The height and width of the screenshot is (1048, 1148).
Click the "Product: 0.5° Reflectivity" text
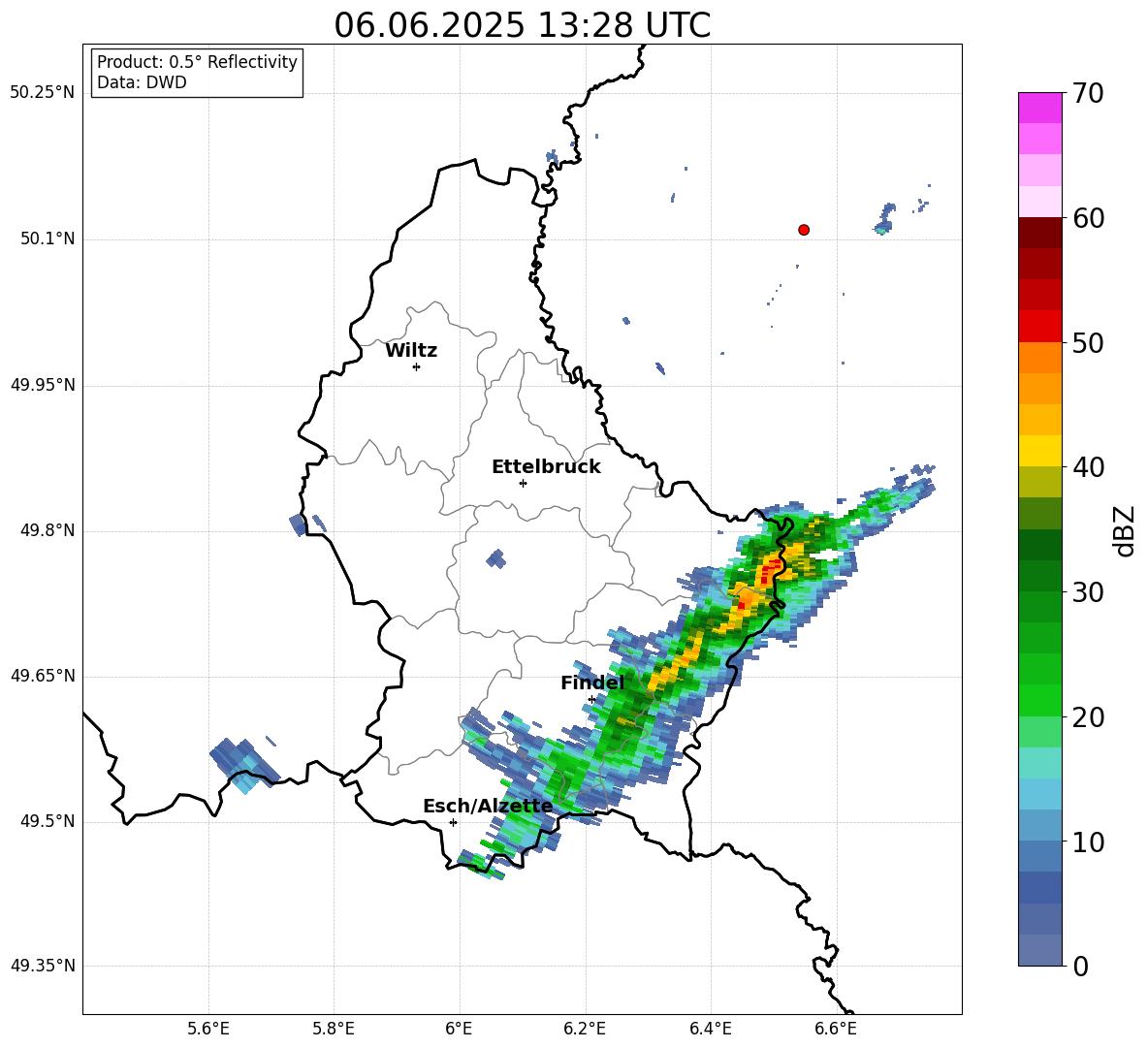pyautogui.click(x=197, y=61)
